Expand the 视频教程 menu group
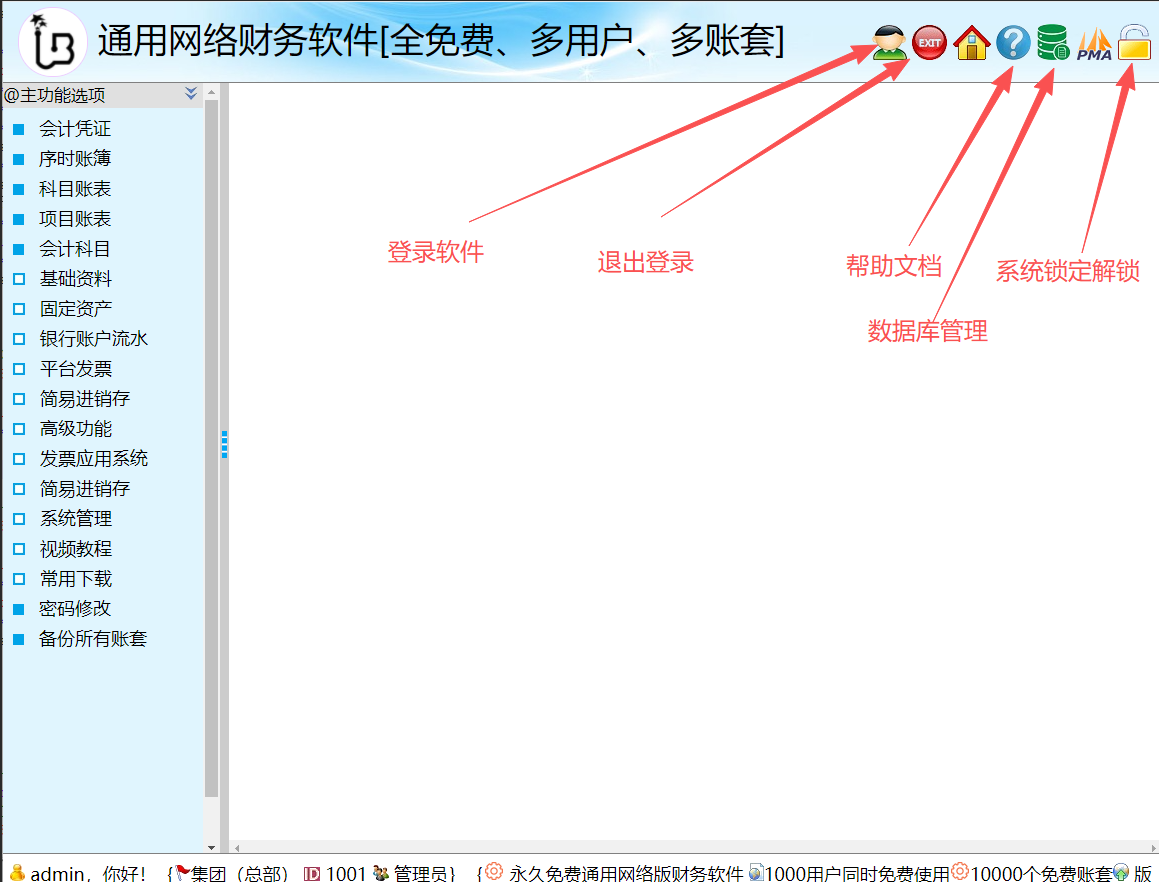The width and height of the screenshot is (1159, 882). tap(75, 549)
